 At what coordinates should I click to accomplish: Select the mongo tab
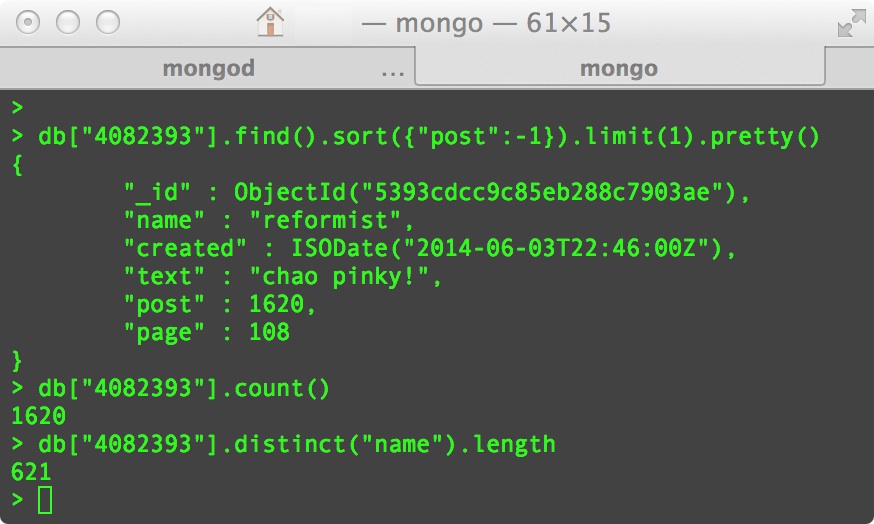pyautogui.click(x=619, y=68)
